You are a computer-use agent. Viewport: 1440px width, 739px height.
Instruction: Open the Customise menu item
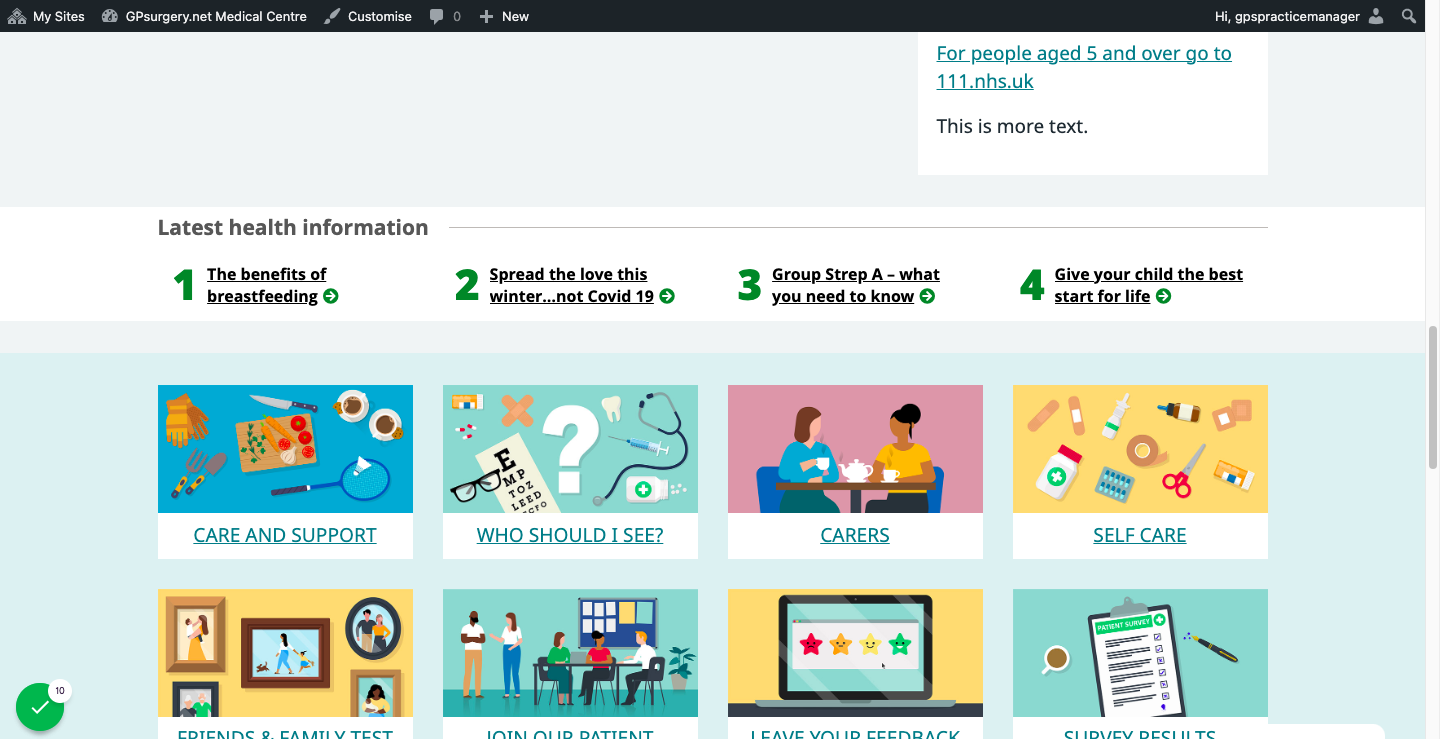pos(368,16)
